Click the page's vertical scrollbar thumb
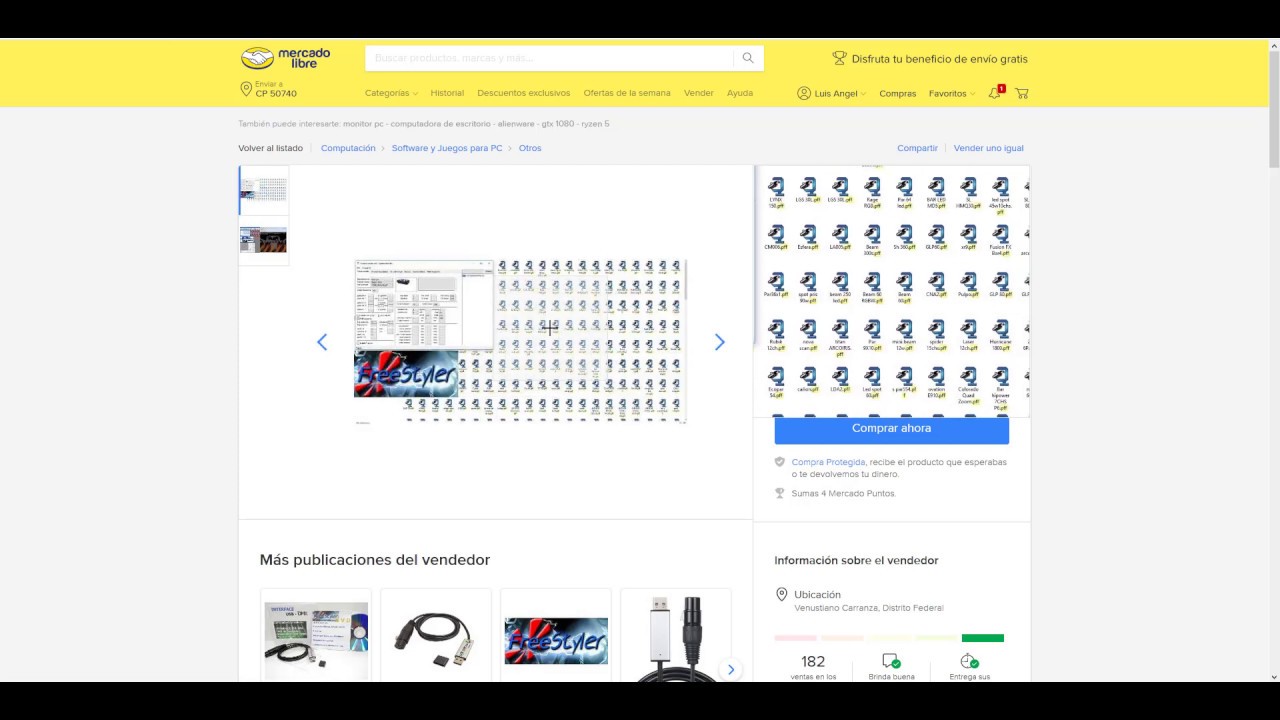 coord(1274,108)
